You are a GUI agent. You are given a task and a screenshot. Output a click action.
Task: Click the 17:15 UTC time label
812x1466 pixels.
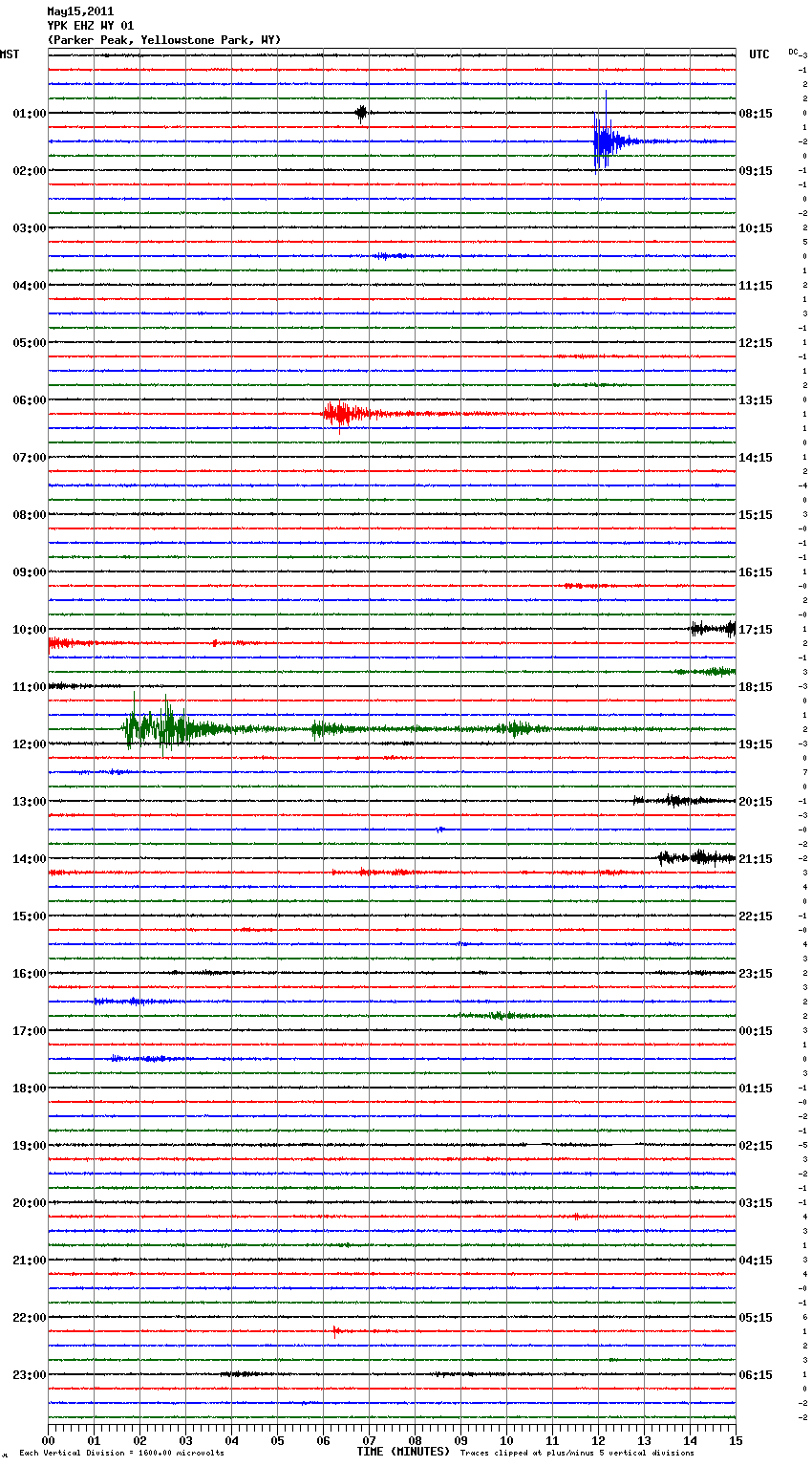point(756,630)
